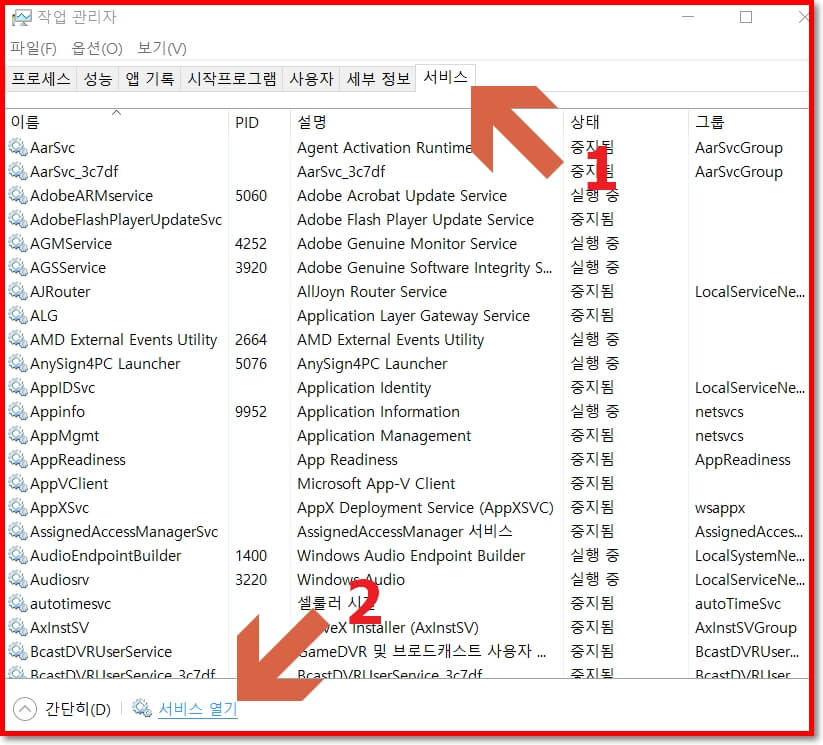Select the AppReadiness service icon
Viewport: 823px width, 745px height.
coord(18,459)
